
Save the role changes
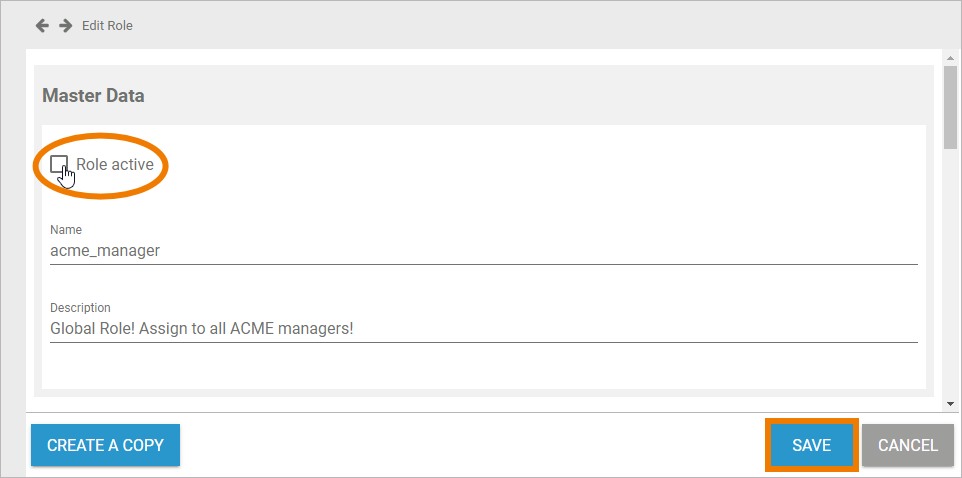(811, 445)
